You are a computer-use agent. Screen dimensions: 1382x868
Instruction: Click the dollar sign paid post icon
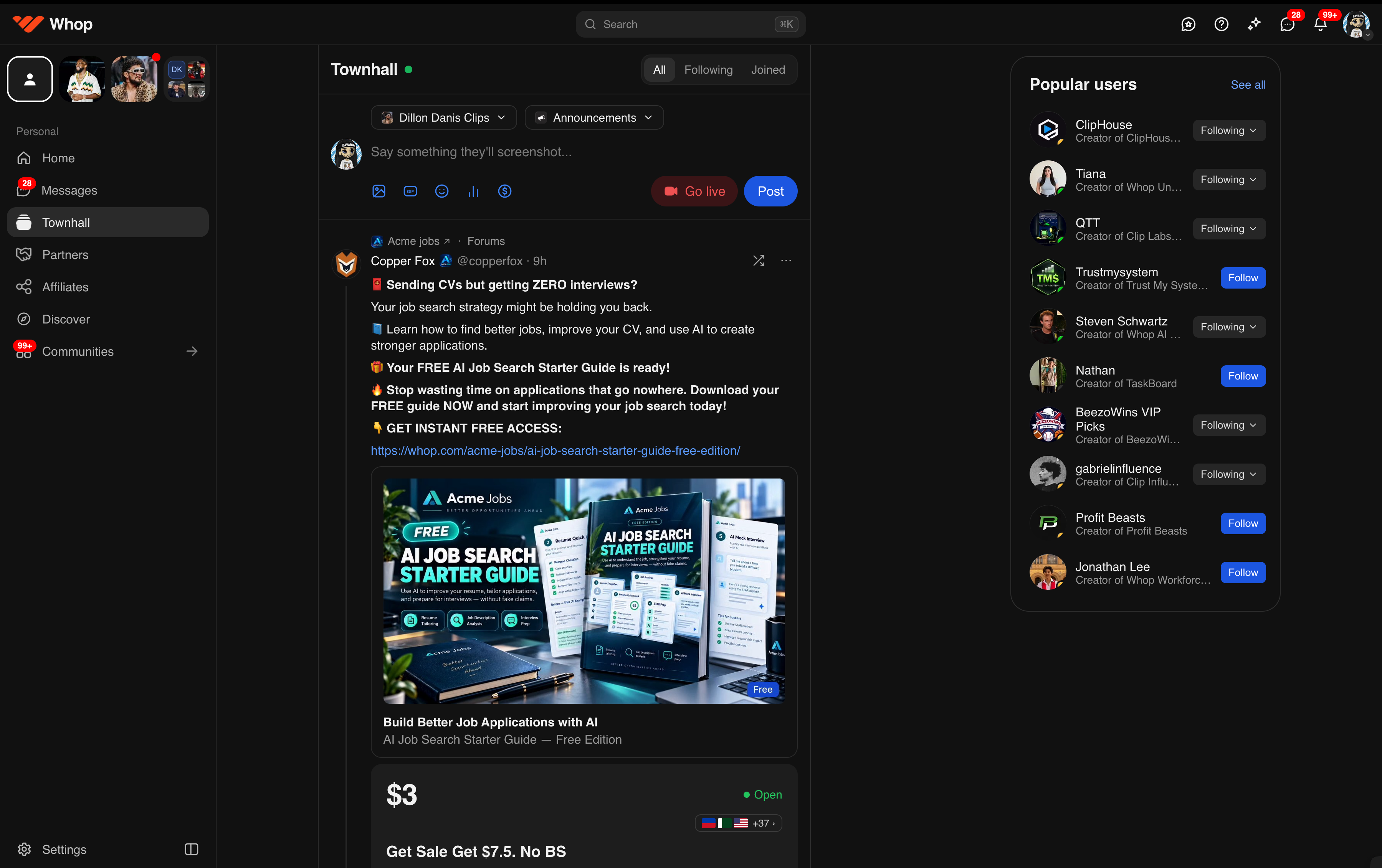(x=505, y=191)
